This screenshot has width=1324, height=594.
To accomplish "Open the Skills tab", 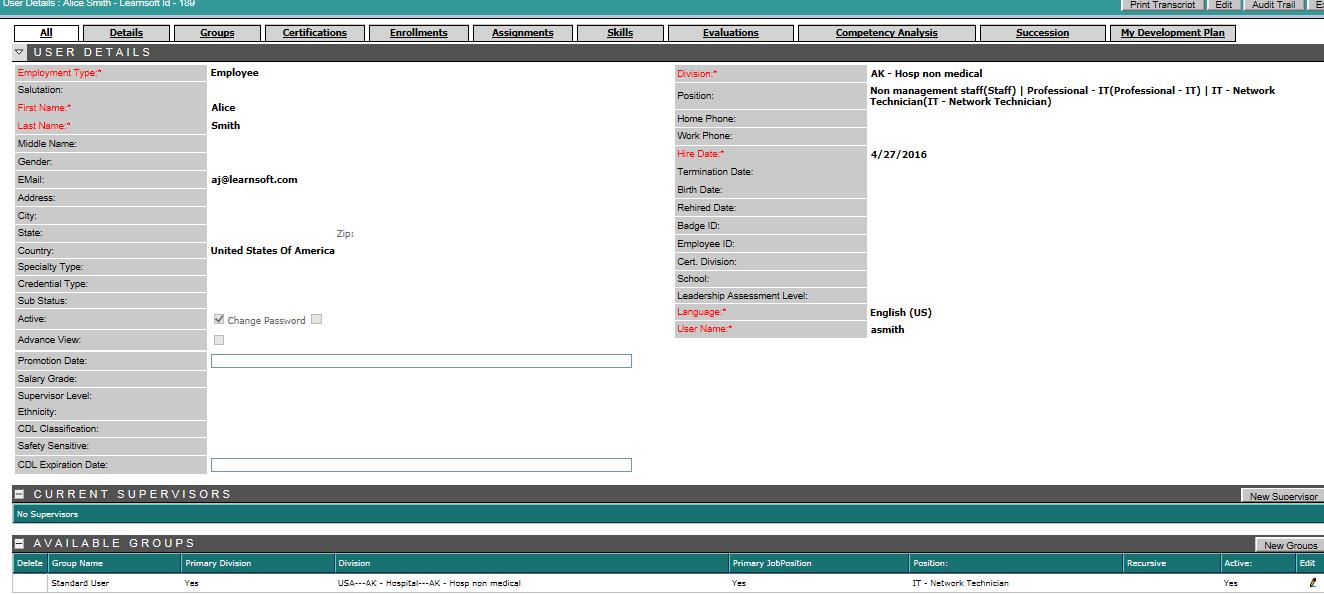I will (620, 33).
